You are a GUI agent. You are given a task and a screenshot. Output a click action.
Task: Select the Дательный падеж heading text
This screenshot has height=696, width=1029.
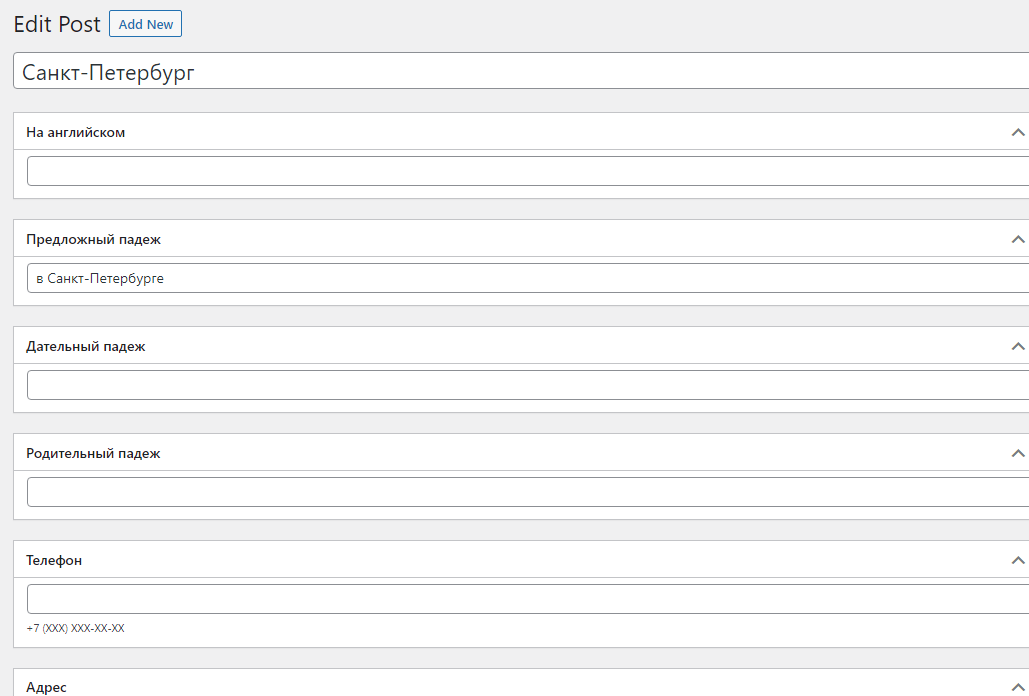point(86,346)
